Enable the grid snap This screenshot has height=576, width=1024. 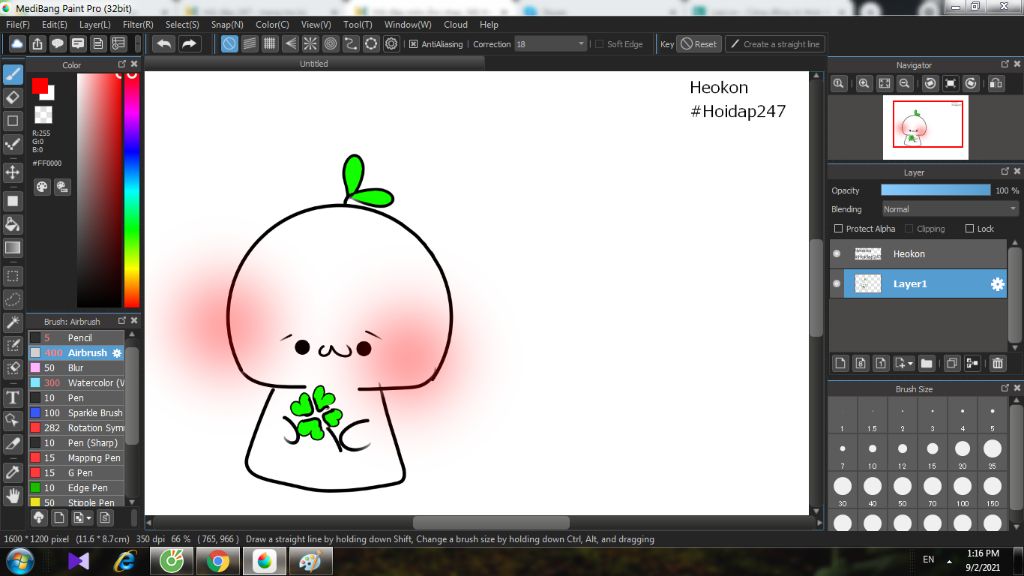270,44
